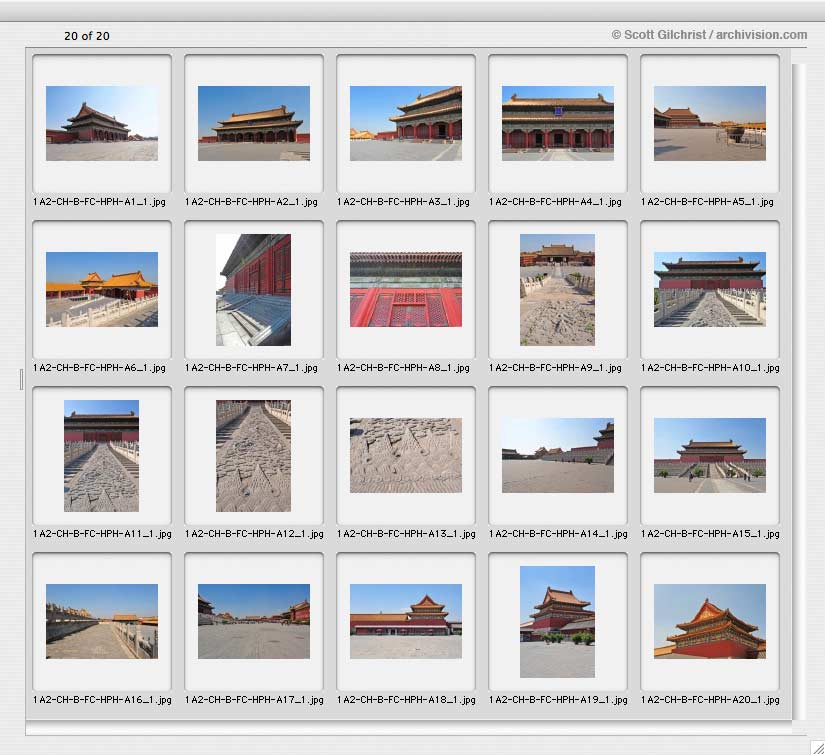Click filename label 1A2-CH-B-FC-HPH-A1_1.jpg

[99, 202]
